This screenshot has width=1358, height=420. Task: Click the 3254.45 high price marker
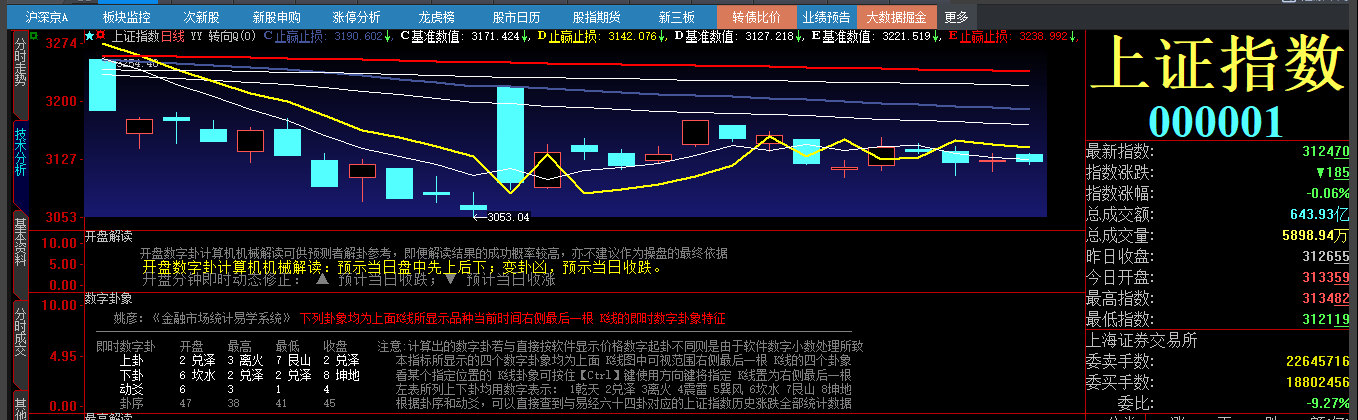click(x=138, y=63)
